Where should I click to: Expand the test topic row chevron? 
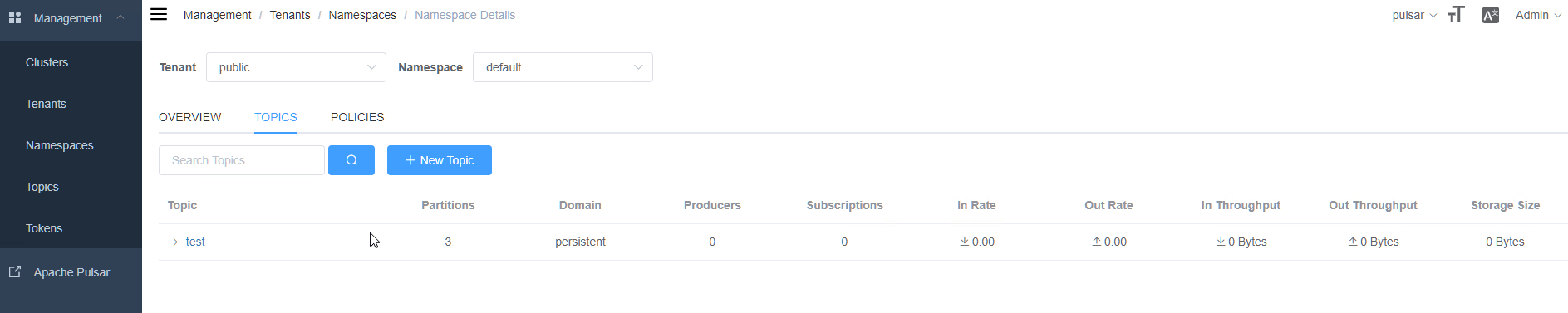[x=174, y=242]
